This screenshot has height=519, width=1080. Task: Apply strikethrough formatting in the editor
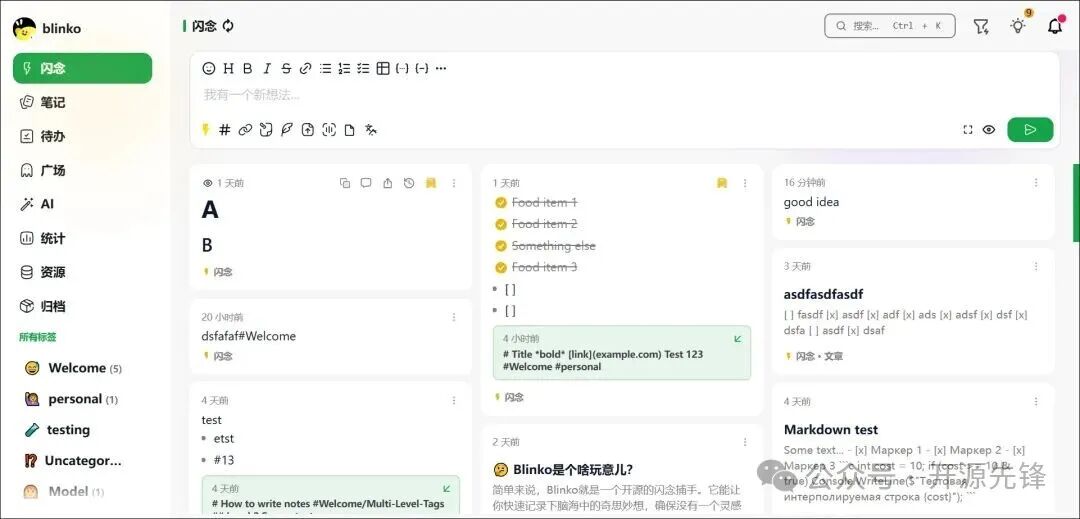[287, 68]
